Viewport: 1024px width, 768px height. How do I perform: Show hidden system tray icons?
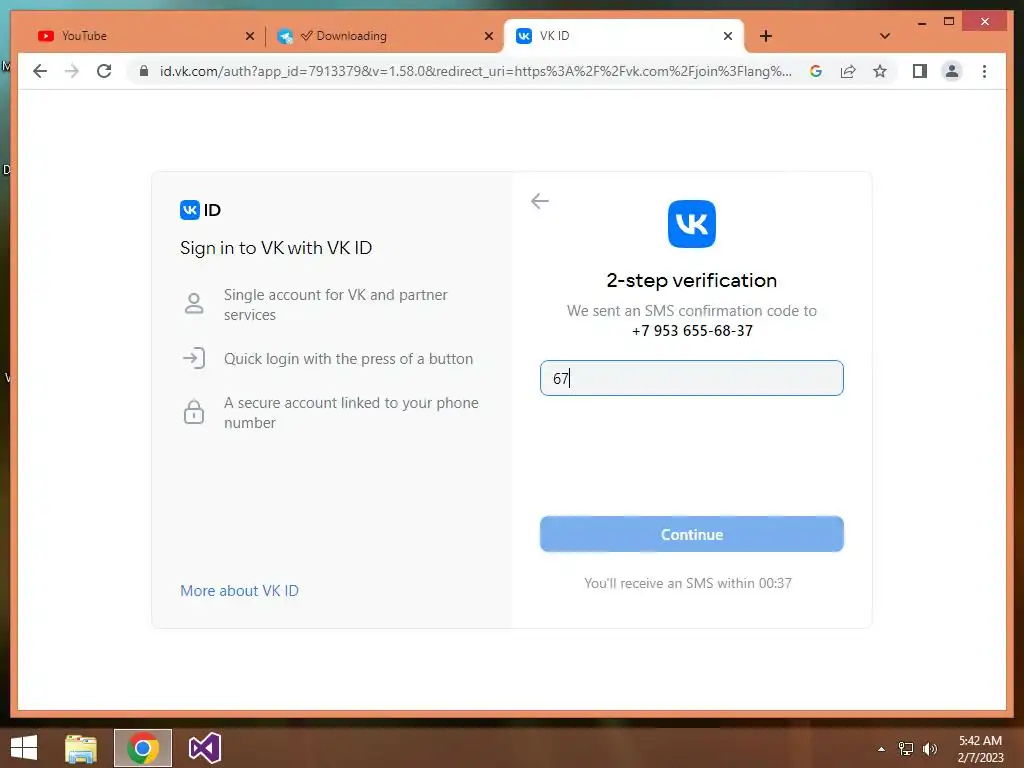pyautogui.click(x=882, y=749)
